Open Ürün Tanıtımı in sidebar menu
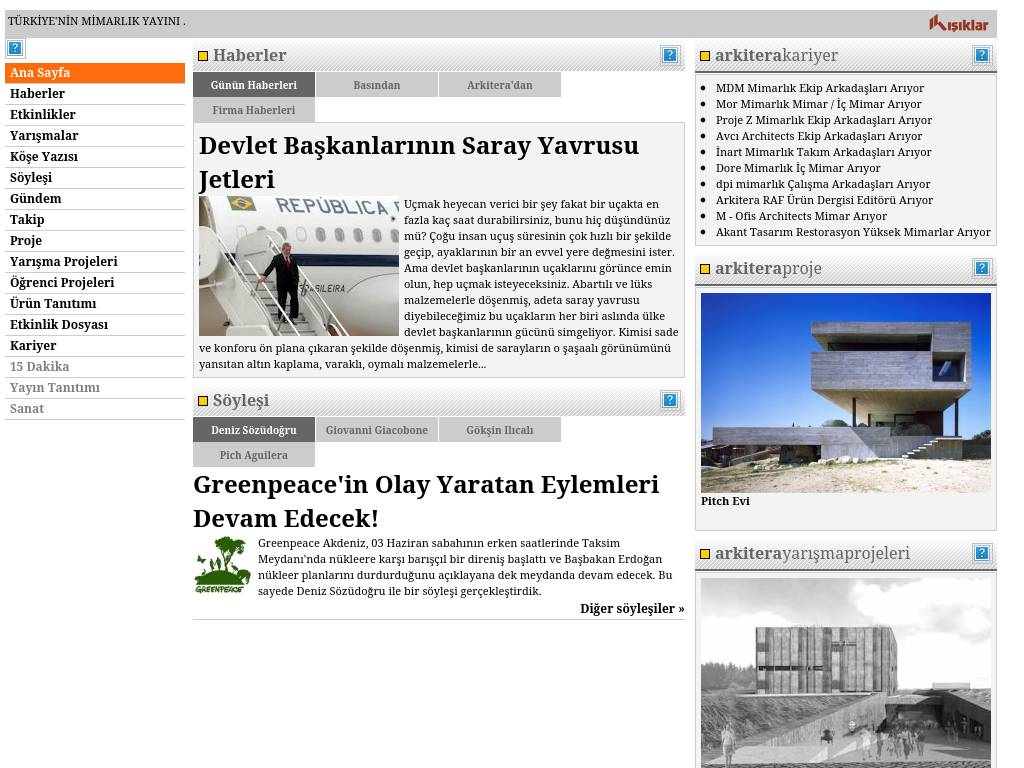This screenshot has width=1024, height=768. pos(95,303)
